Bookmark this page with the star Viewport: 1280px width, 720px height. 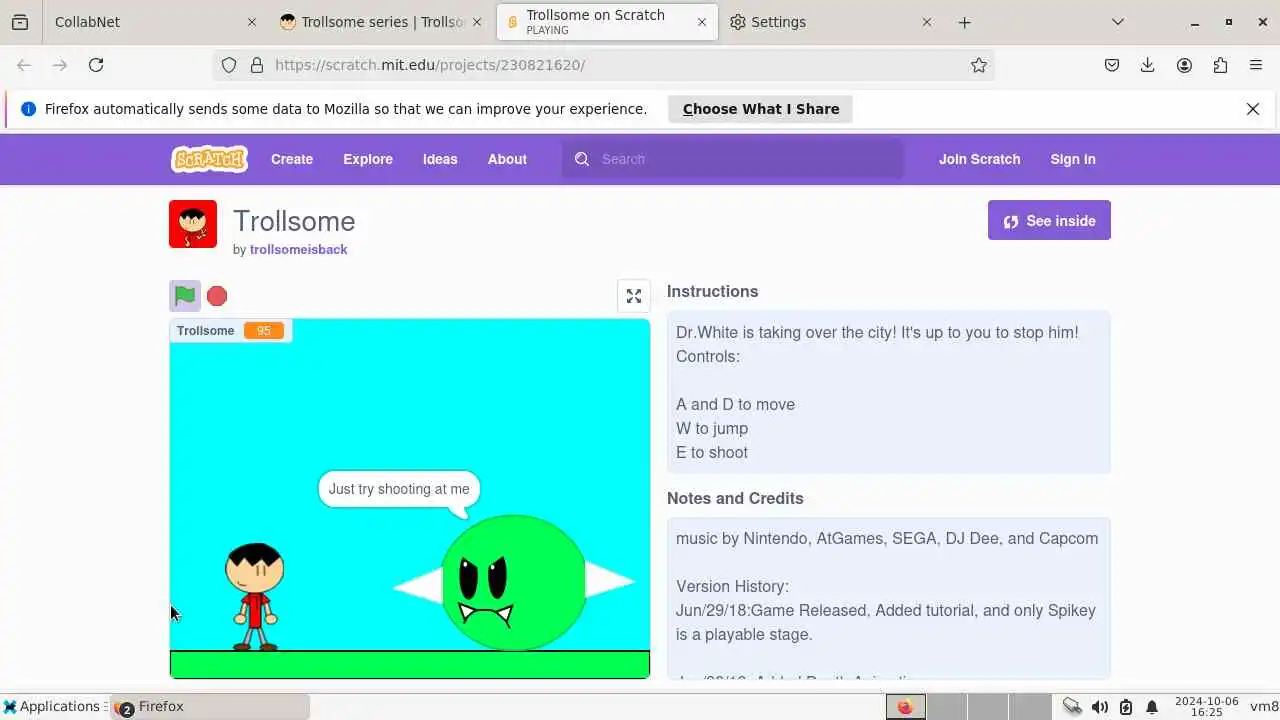click(x=979, y=65)
